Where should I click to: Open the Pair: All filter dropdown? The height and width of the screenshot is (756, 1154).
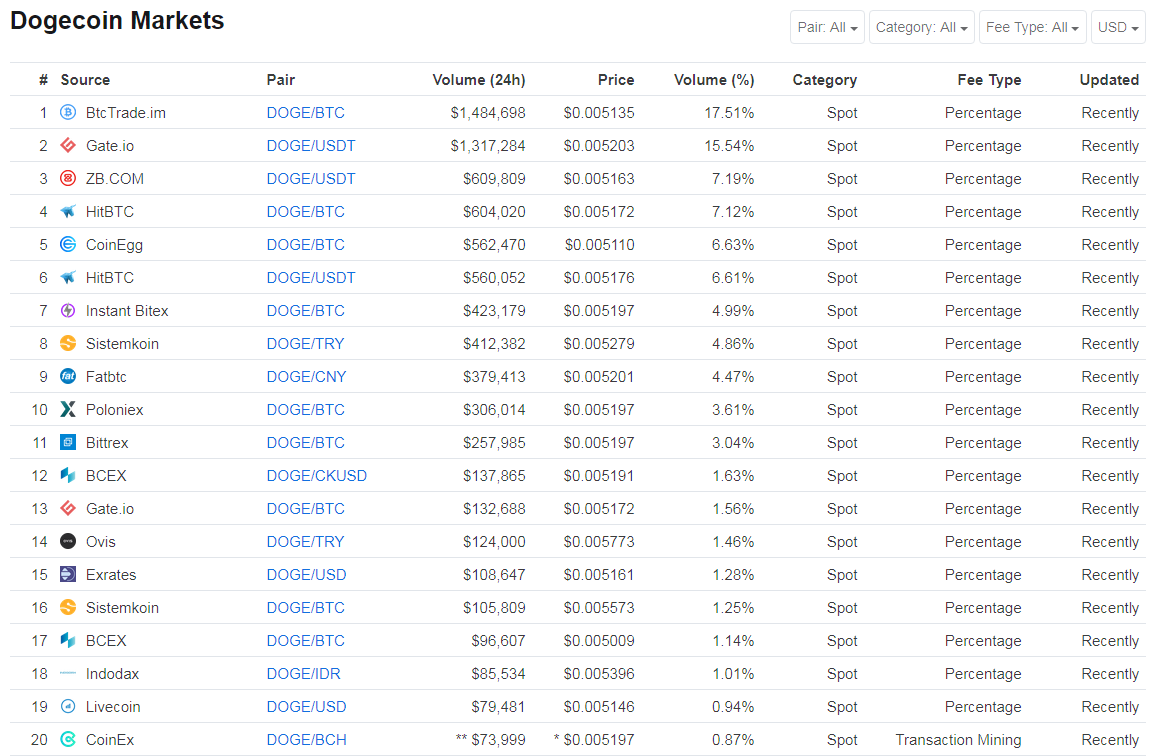pos(827,27)
